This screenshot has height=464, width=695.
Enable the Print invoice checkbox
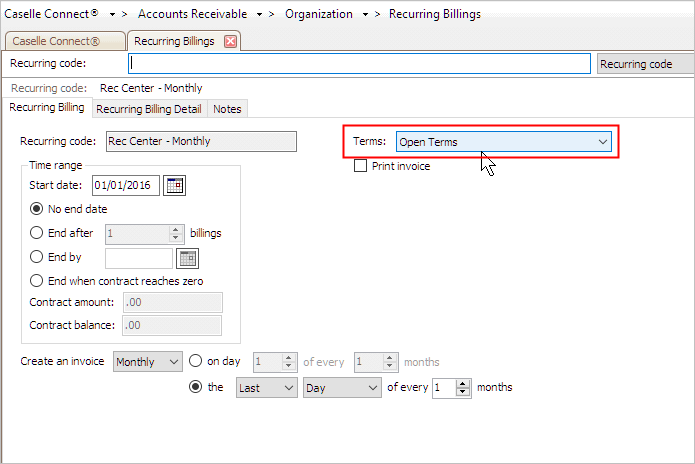pos(360,166)
